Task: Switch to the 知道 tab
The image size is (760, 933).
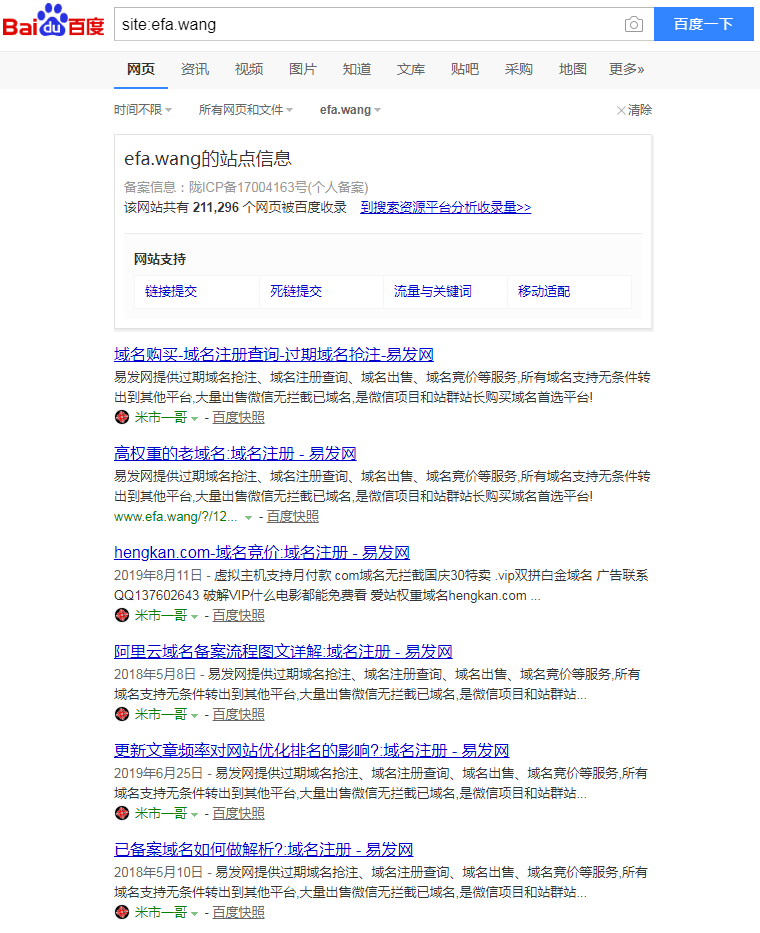Action: pyautogui.click(x=356, y=69)
